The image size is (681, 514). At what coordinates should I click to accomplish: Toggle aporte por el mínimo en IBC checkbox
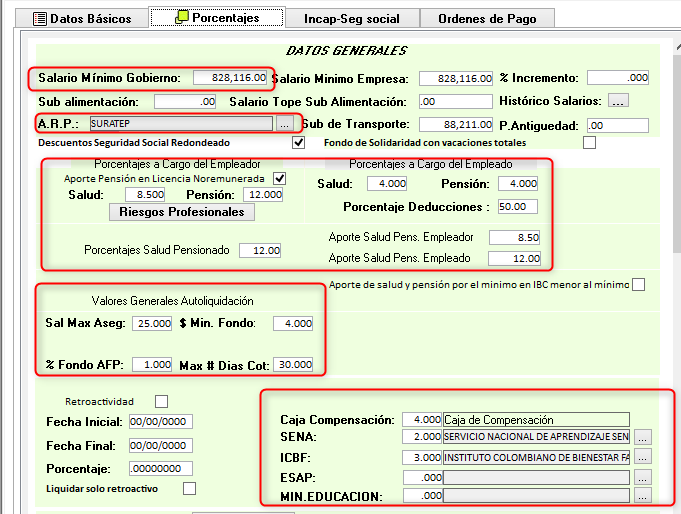tap(638, 285)
